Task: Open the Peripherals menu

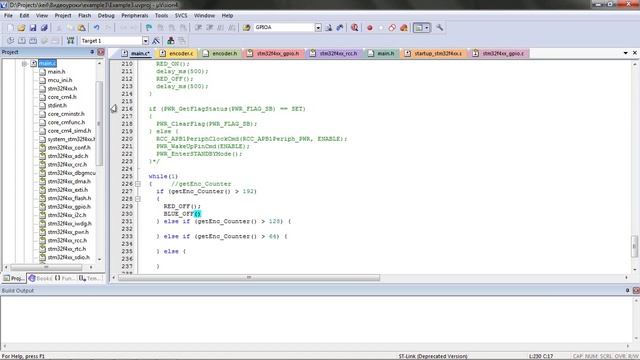Action: pyautogui.click(x=135, y=16)
